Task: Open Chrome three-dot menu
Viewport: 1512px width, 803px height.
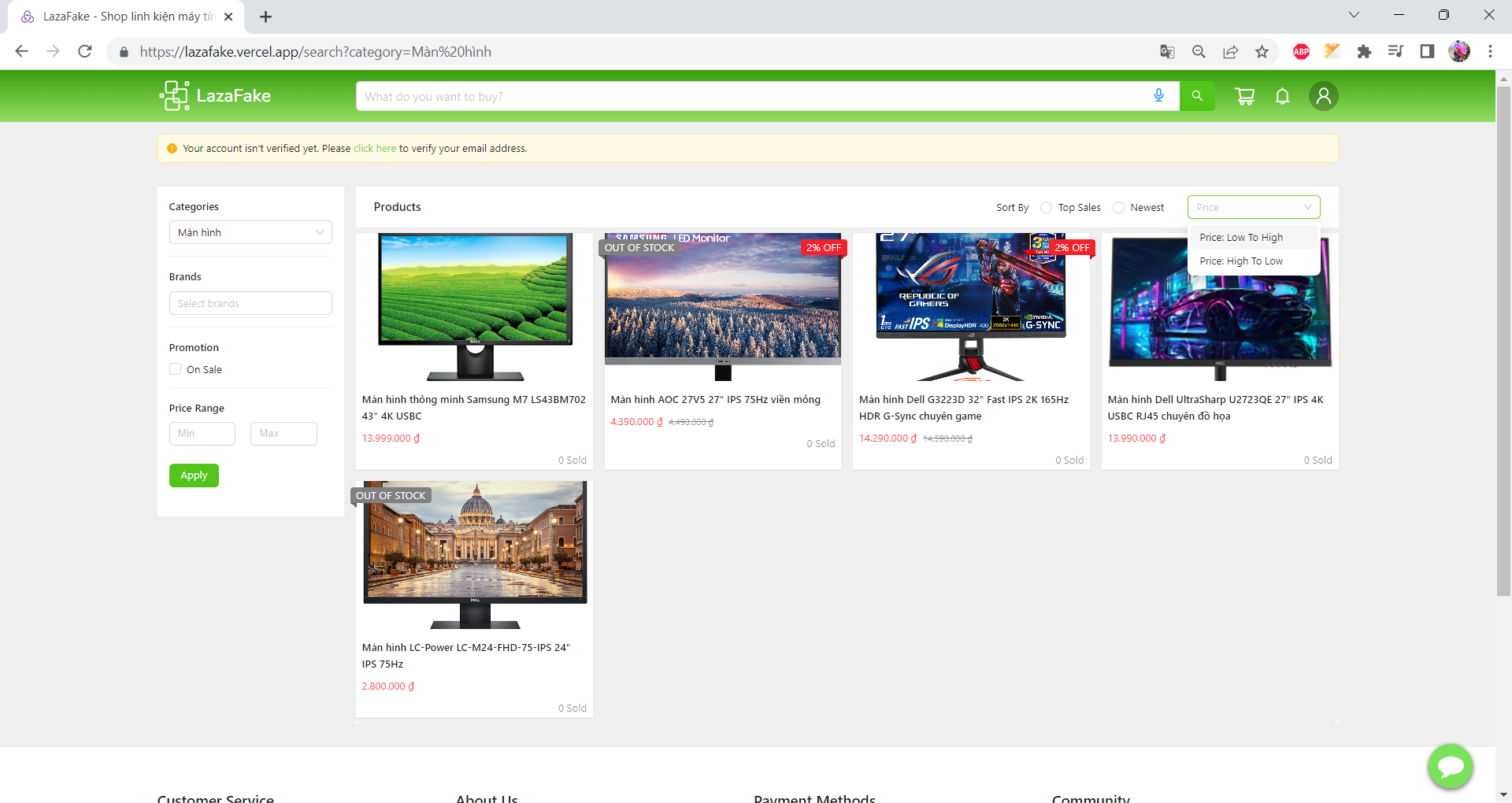Action: click(1490, 51)
